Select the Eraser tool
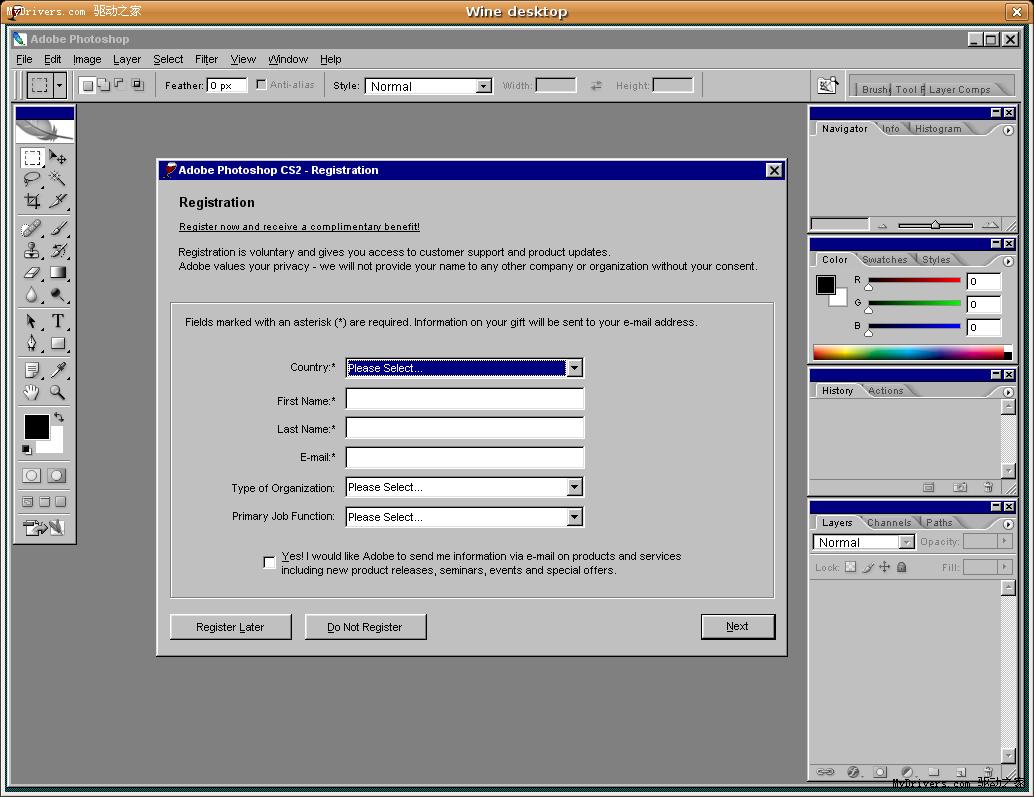The height and width of the screenshot is (797, 1034). pyautogui.click(x=32, y=272)
